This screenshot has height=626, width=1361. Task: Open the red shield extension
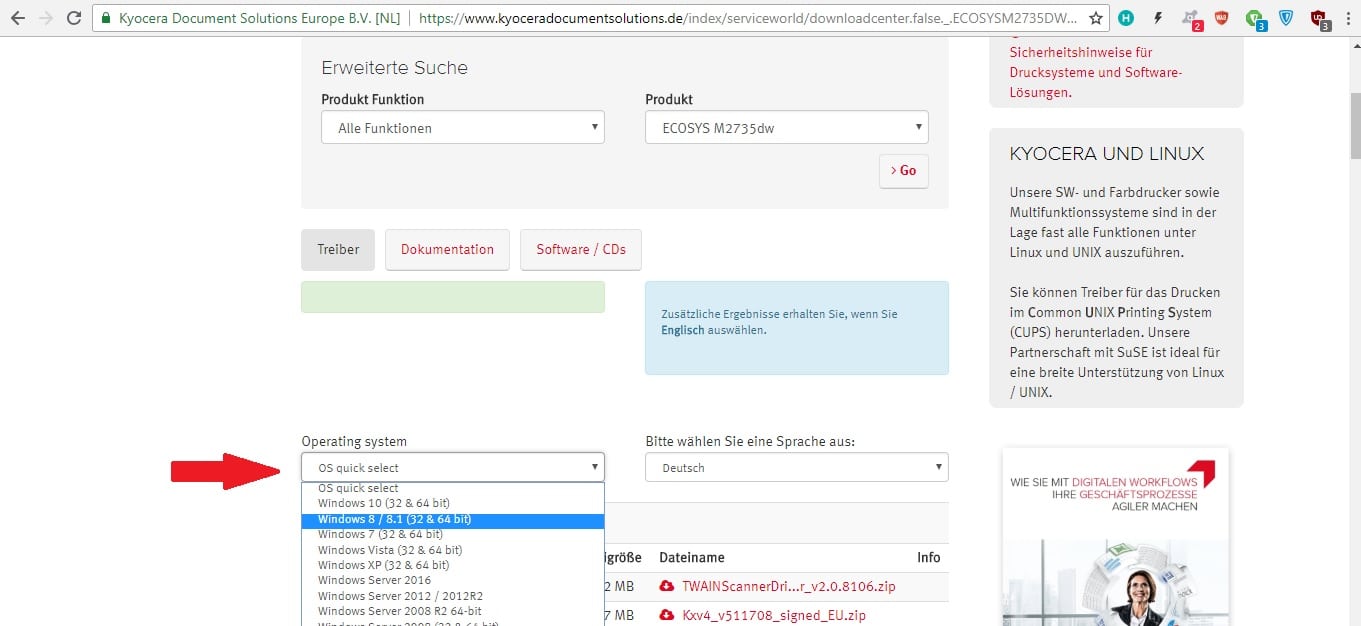(x=1222, y=18)
